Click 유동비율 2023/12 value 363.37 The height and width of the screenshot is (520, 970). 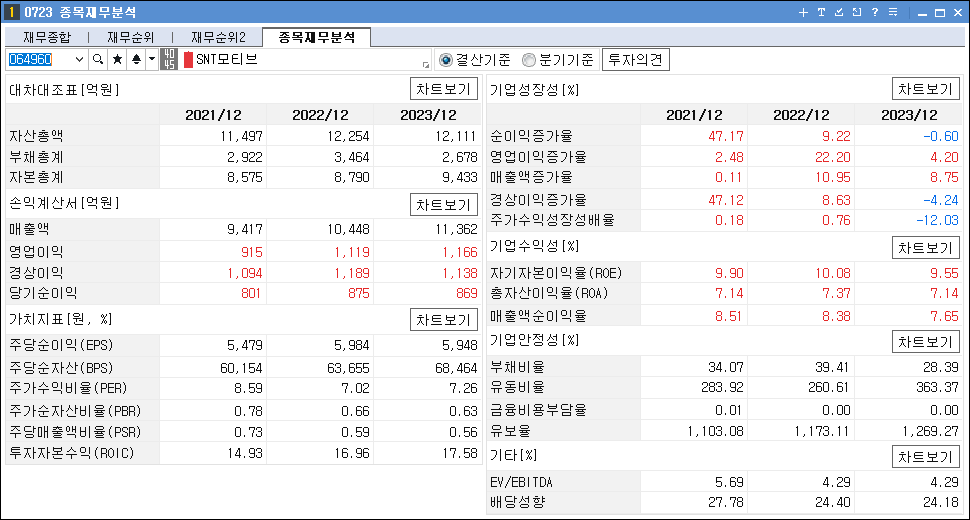click(937, 387)
